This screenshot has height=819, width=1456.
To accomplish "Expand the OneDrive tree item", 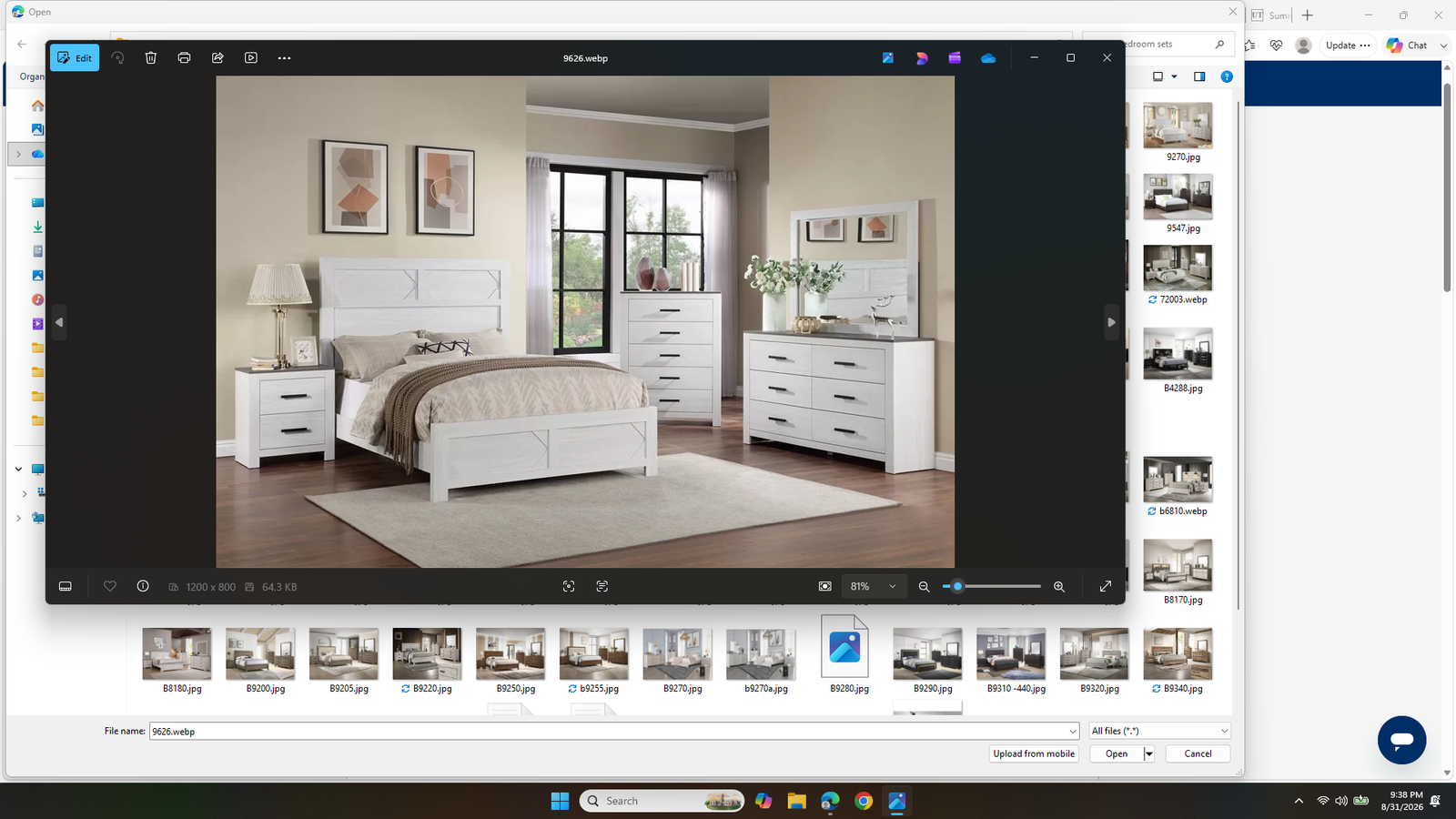I will 18,154.
